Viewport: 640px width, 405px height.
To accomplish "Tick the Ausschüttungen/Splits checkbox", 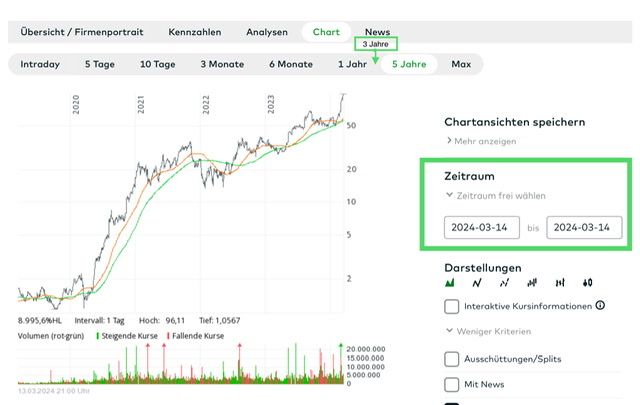I will (452, 358).
